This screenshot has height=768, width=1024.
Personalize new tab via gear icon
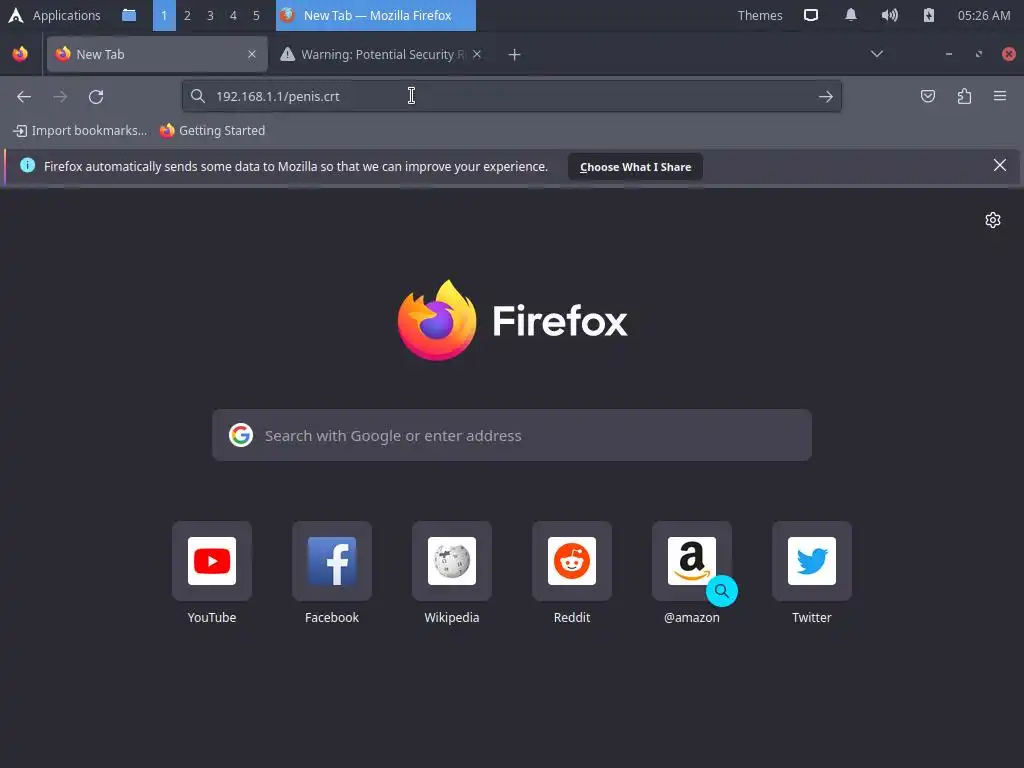tap(993, 220)
